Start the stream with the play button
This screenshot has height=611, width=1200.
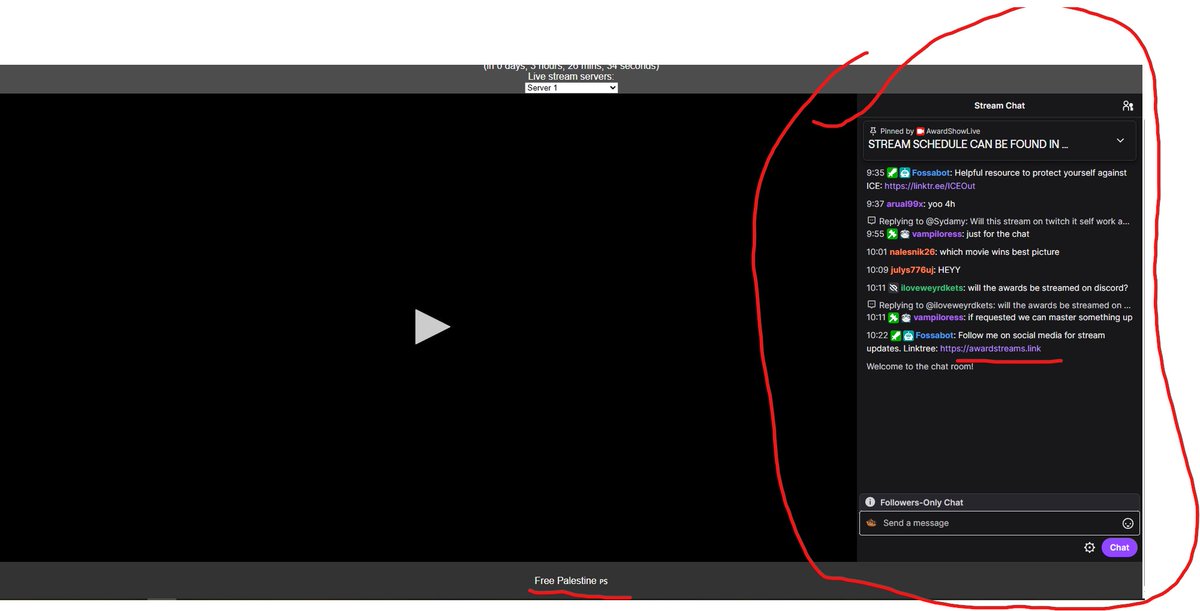[432, 327]
